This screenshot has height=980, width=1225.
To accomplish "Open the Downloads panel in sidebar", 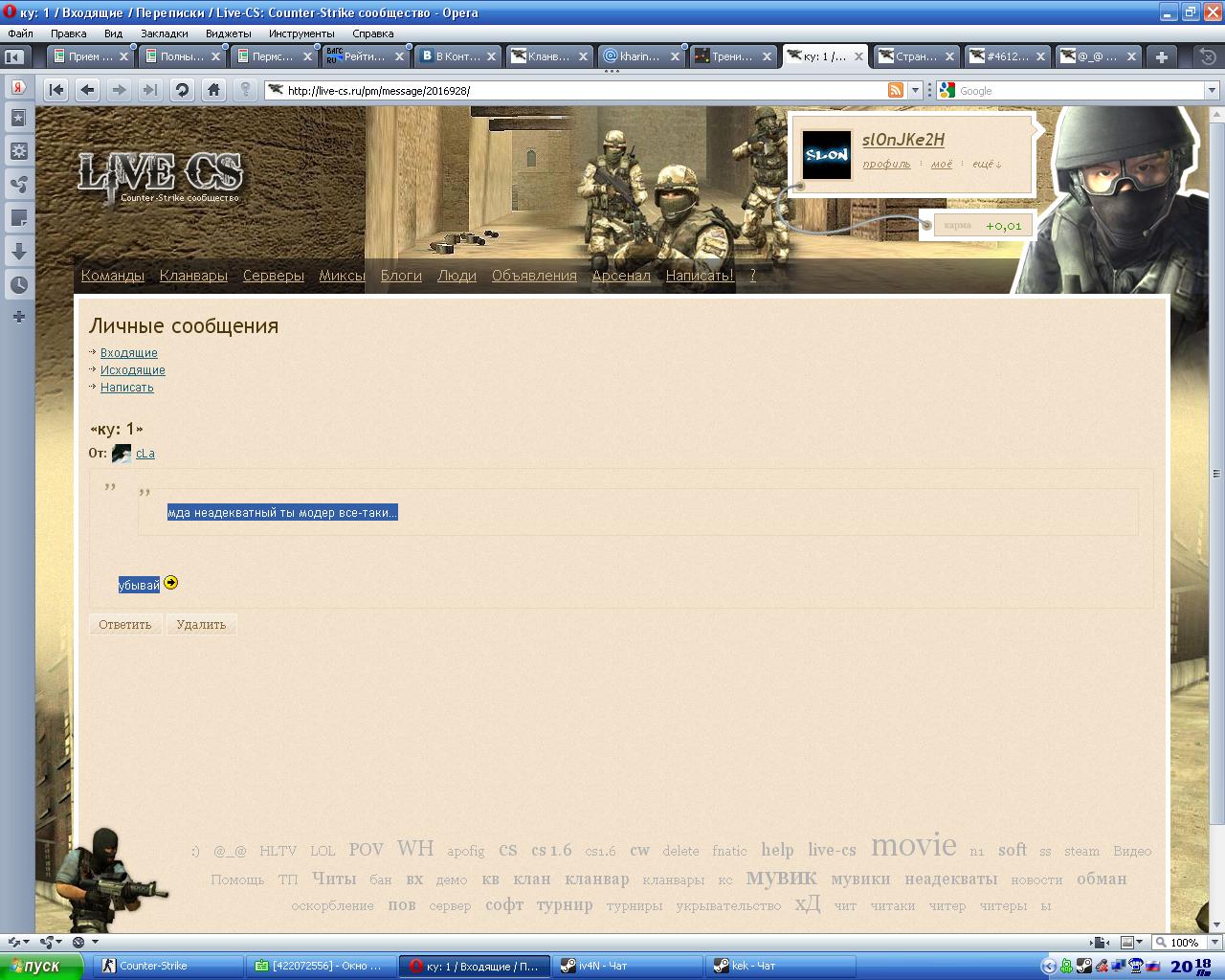I will point(18,252).
